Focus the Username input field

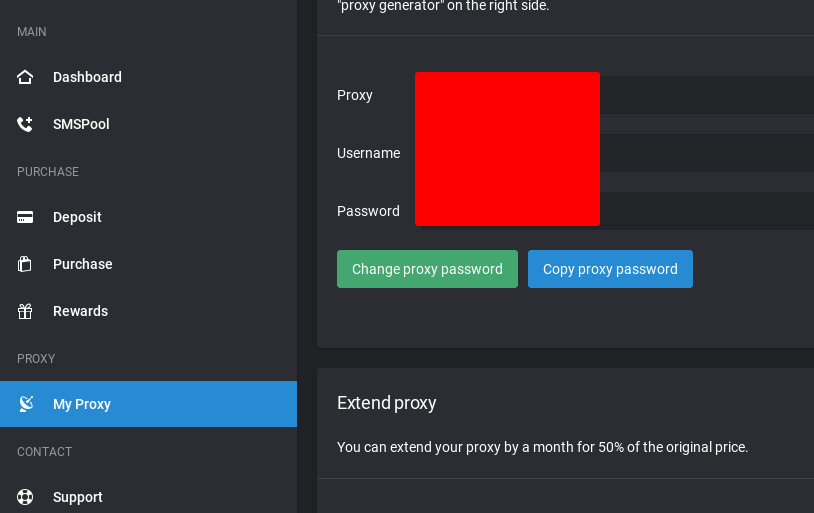[706, 153]
